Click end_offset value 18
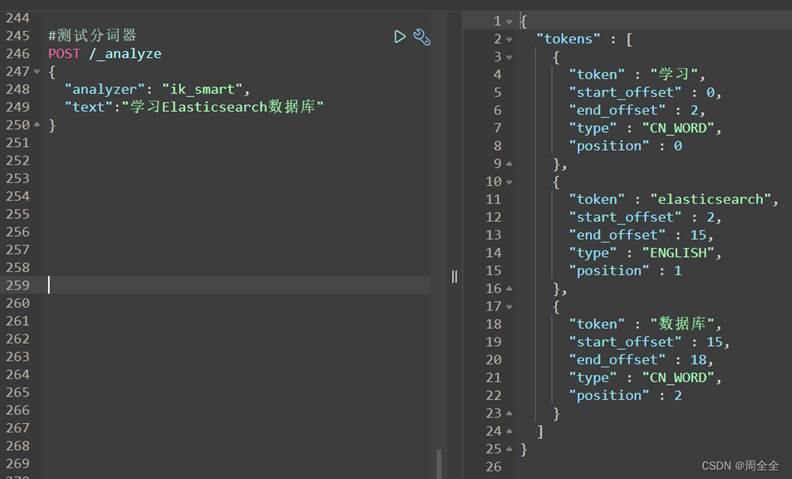Viewport: 792px width, 479px height. coord(698,360)
